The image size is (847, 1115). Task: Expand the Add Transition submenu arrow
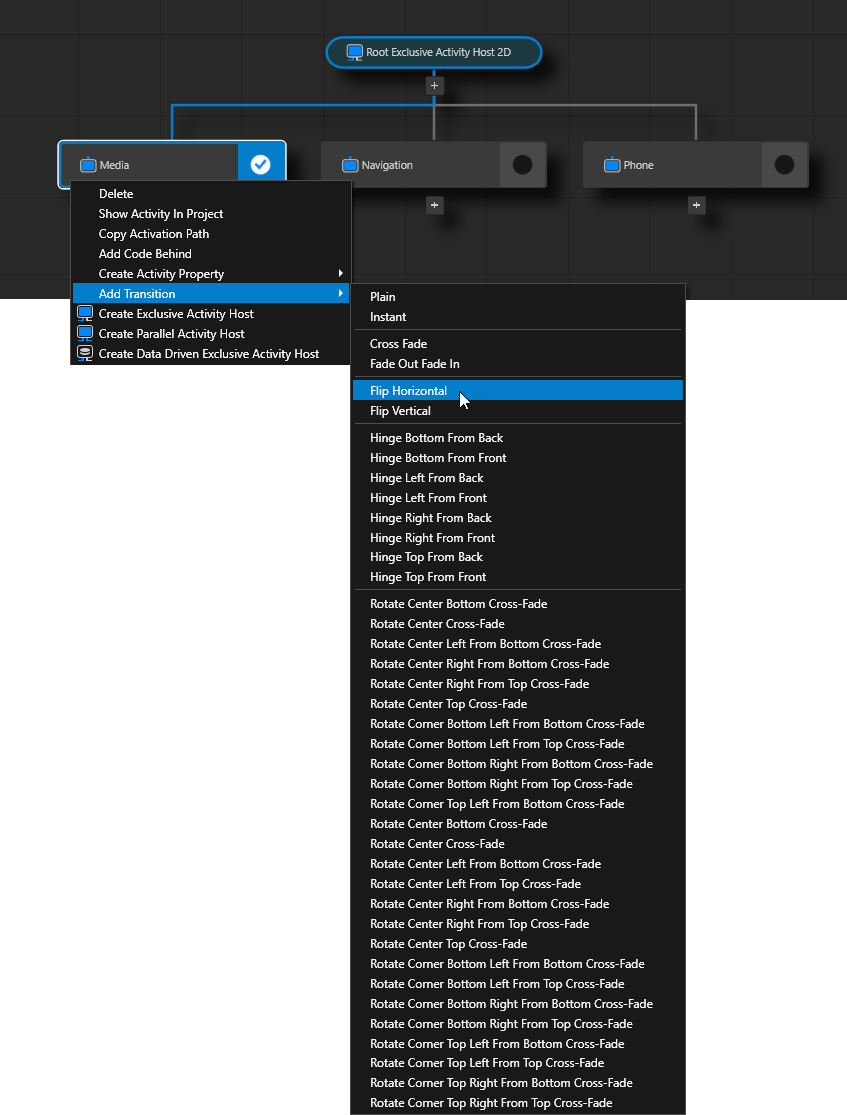coord(341,293)
